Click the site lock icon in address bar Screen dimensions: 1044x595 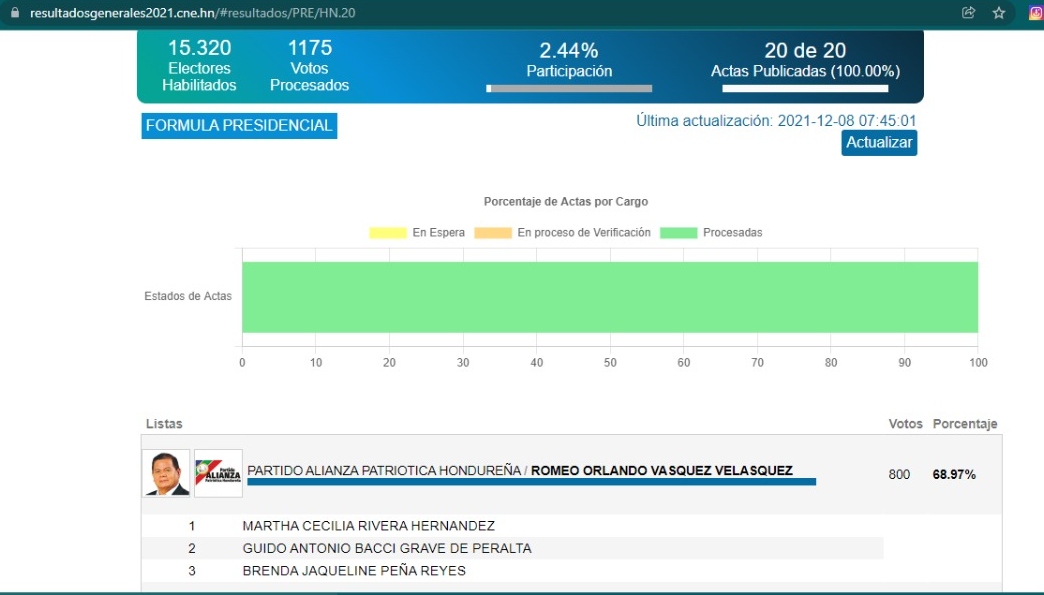pos(15,13)
